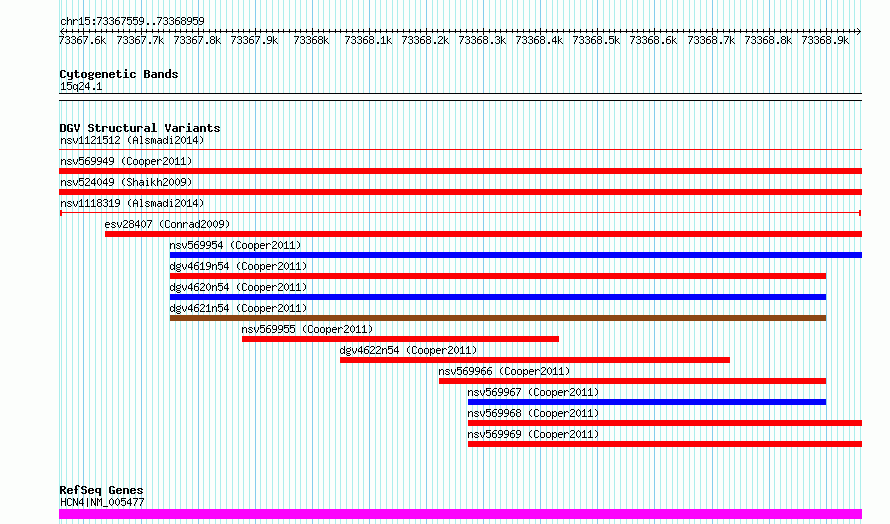Viewport: 890px width, 524px height.
Task: Select the red bar under dgv4622n54
Action: click(535, 360)
